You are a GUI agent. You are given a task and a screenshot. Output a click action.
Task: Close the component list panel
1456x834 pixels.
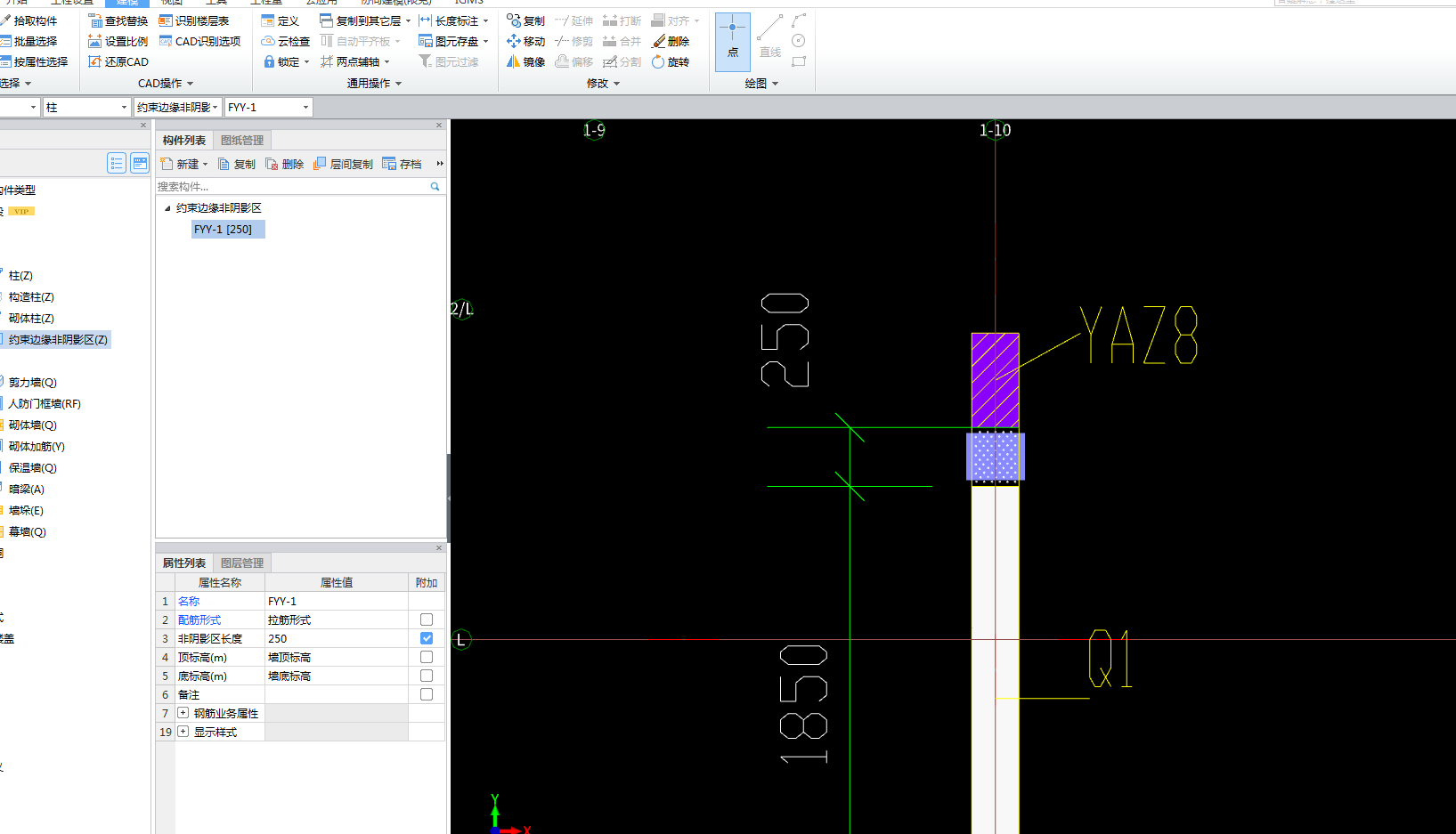click(439, 126)
